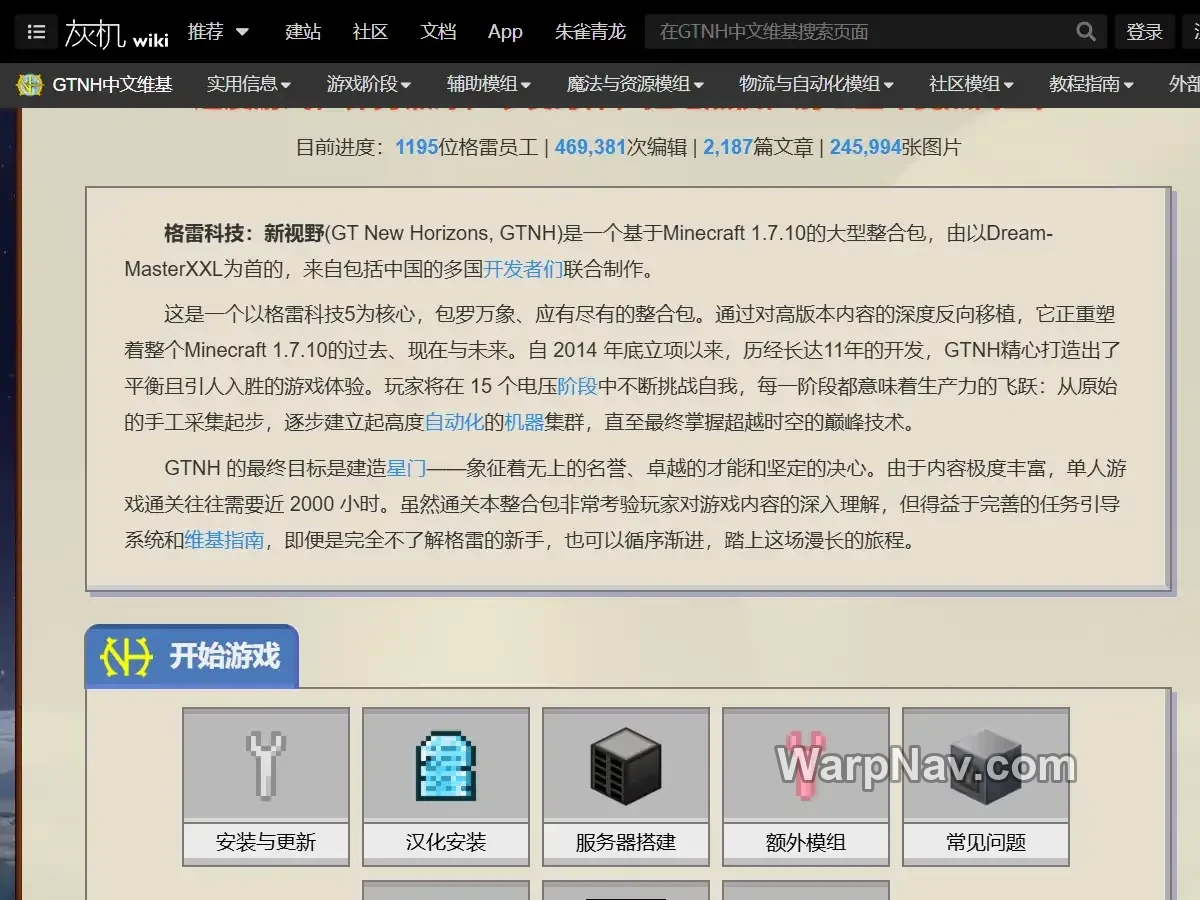Open the hamburger list menu icon

tap(36, 32)
